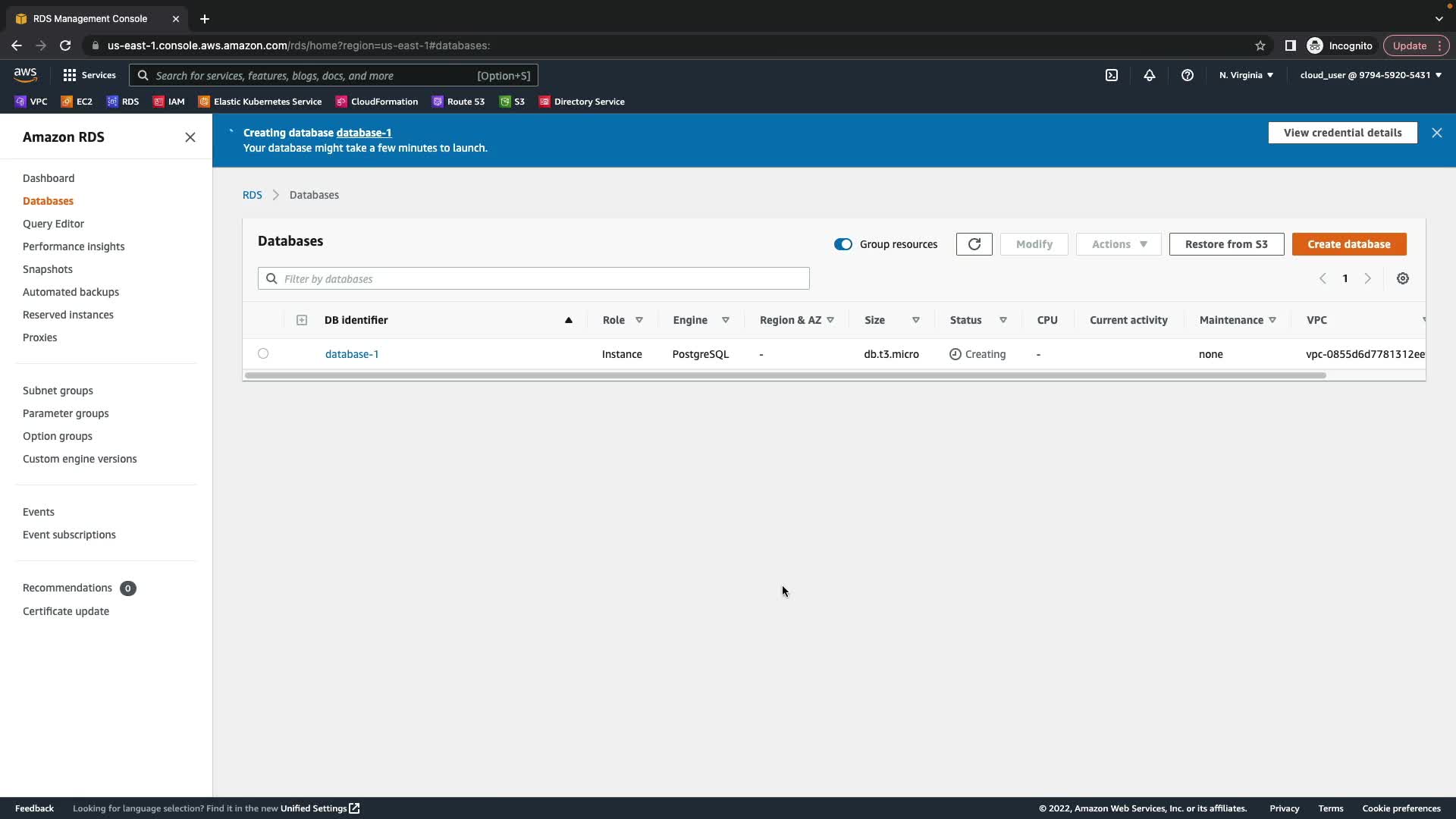
Task: Click the AWS logo home icon
Action: coord(25,74)
